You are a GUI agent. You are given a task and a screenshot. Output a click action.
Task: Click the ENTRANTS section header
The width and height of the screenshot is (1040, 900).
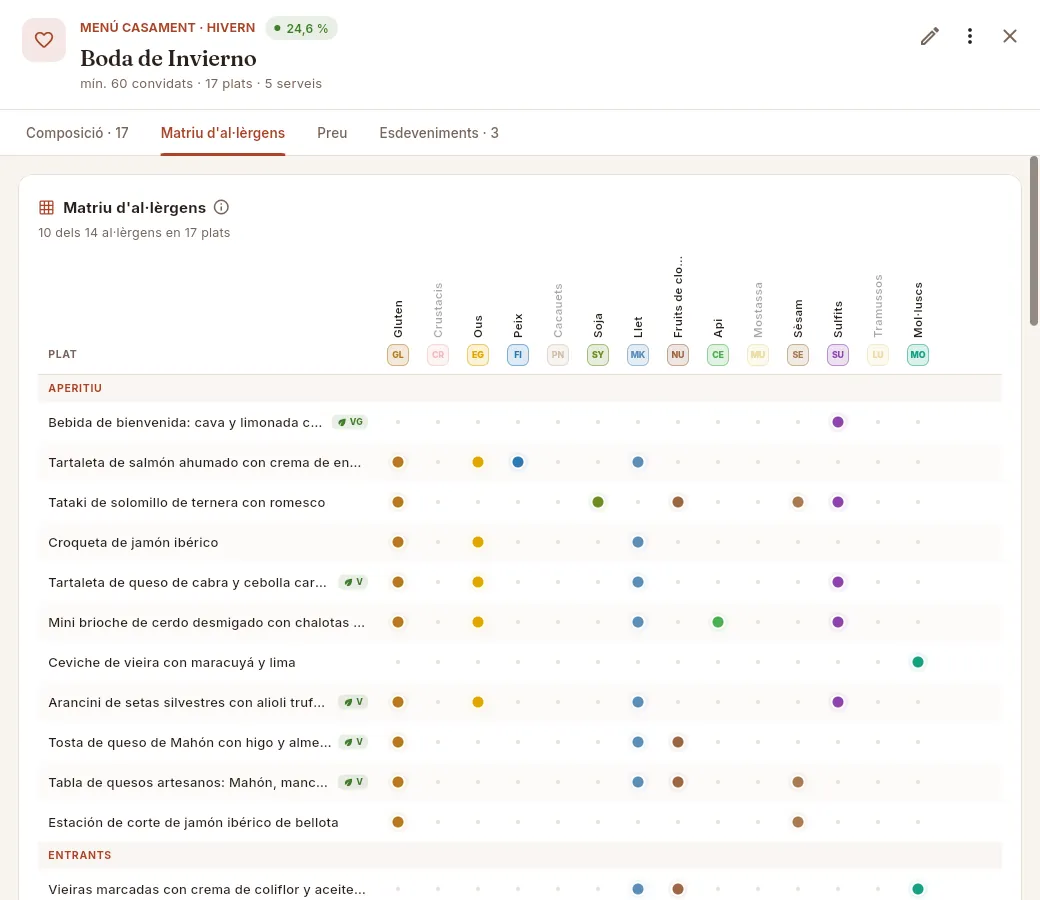(80, 855)
